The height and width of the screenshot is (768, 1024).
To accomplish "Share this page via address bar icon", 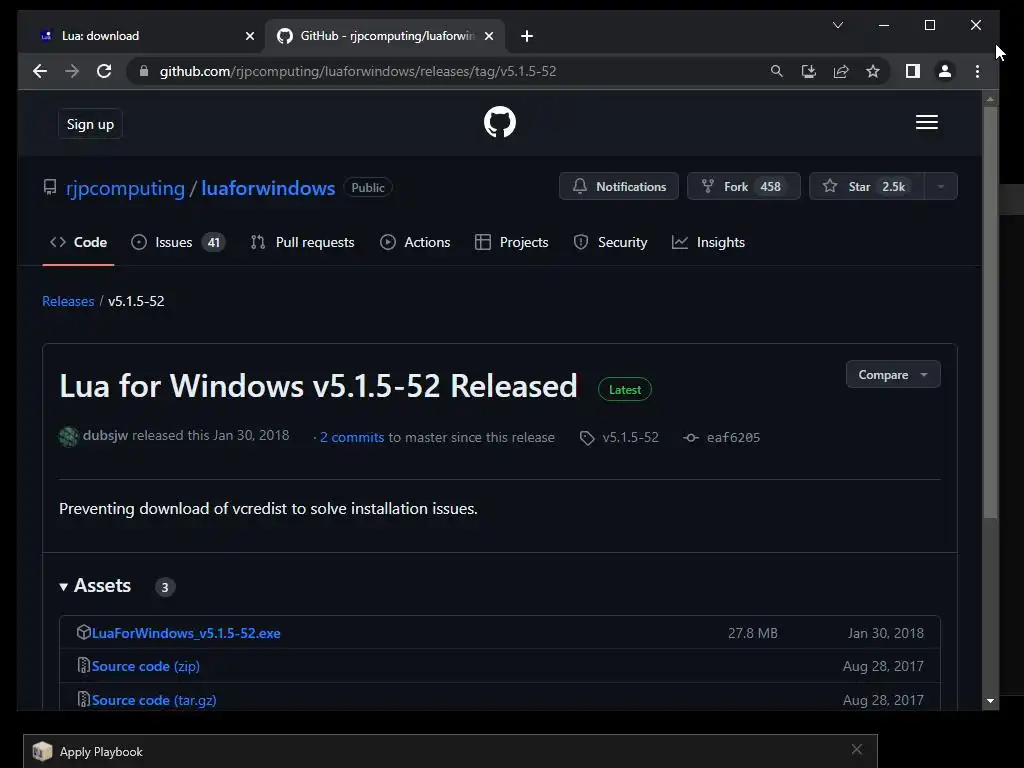I will point(841,71).
